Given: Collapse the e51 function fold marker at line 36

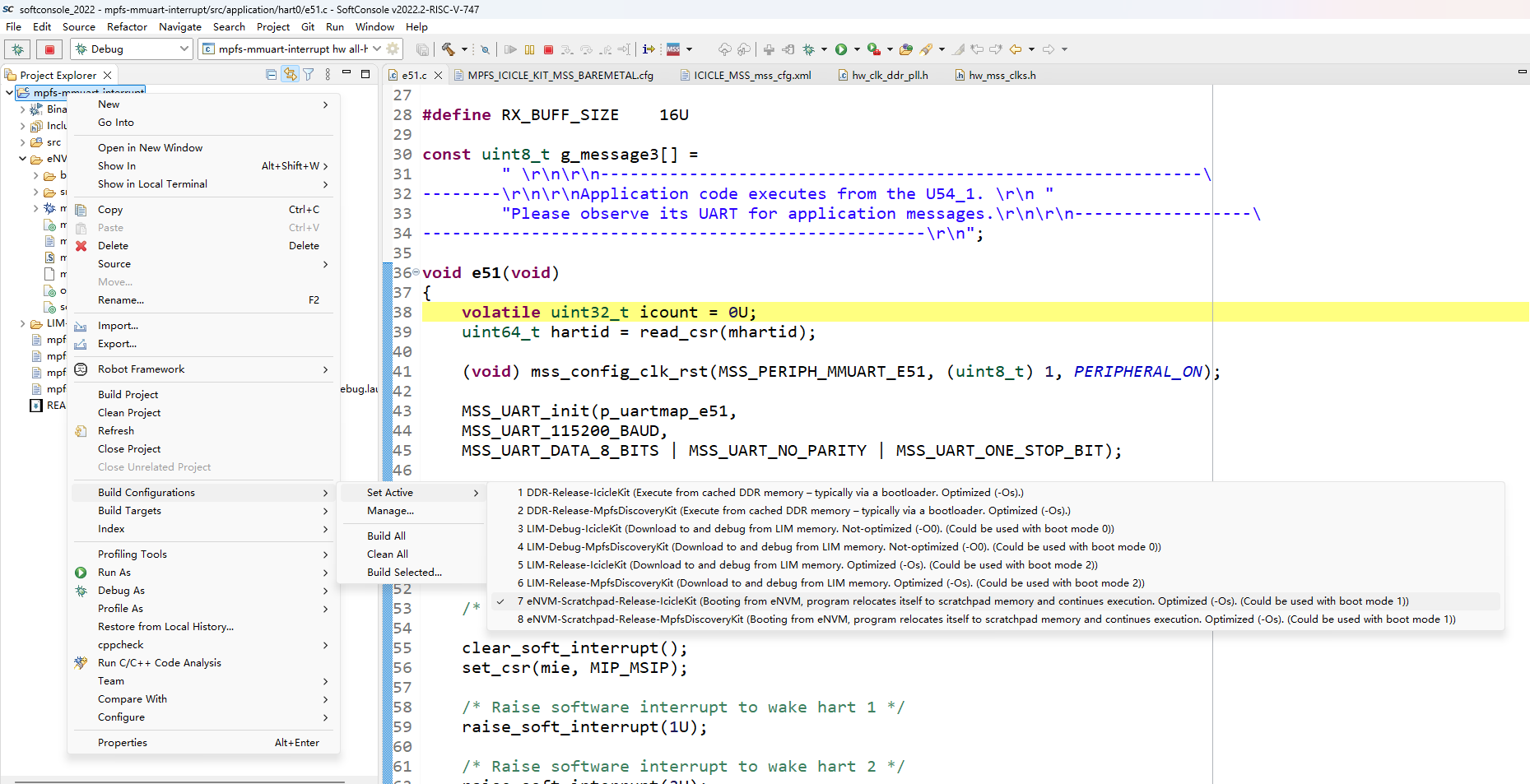Looking at the screenshot, I should click(416, 272).
